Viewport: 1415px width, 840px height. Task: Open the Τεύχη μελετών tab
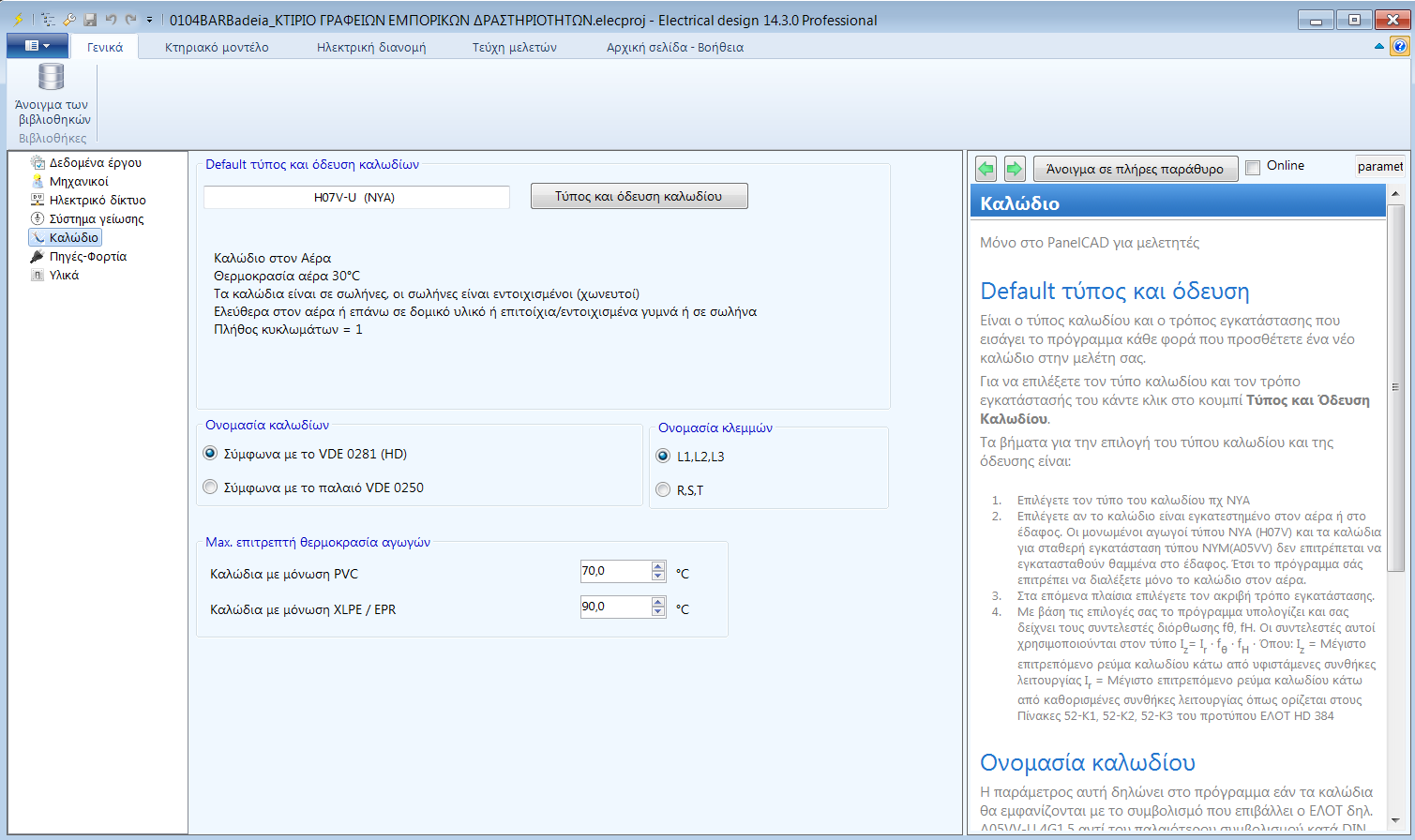[514, 47]
